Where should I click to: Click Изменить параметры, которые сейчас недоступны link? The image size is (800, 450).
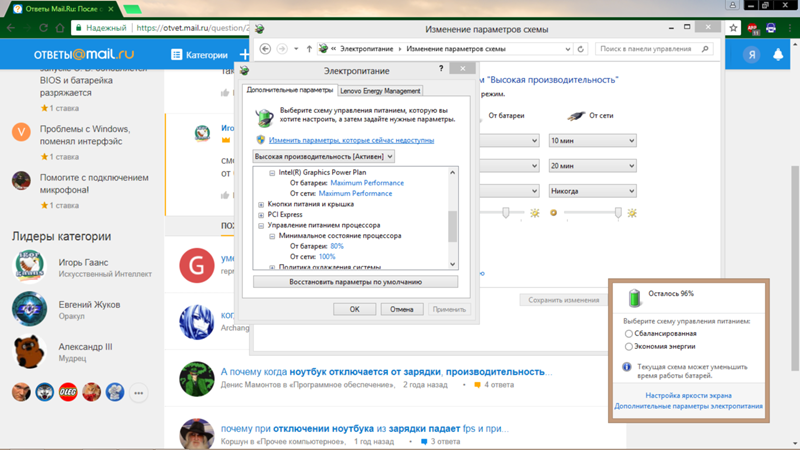[x=352, y=140]
